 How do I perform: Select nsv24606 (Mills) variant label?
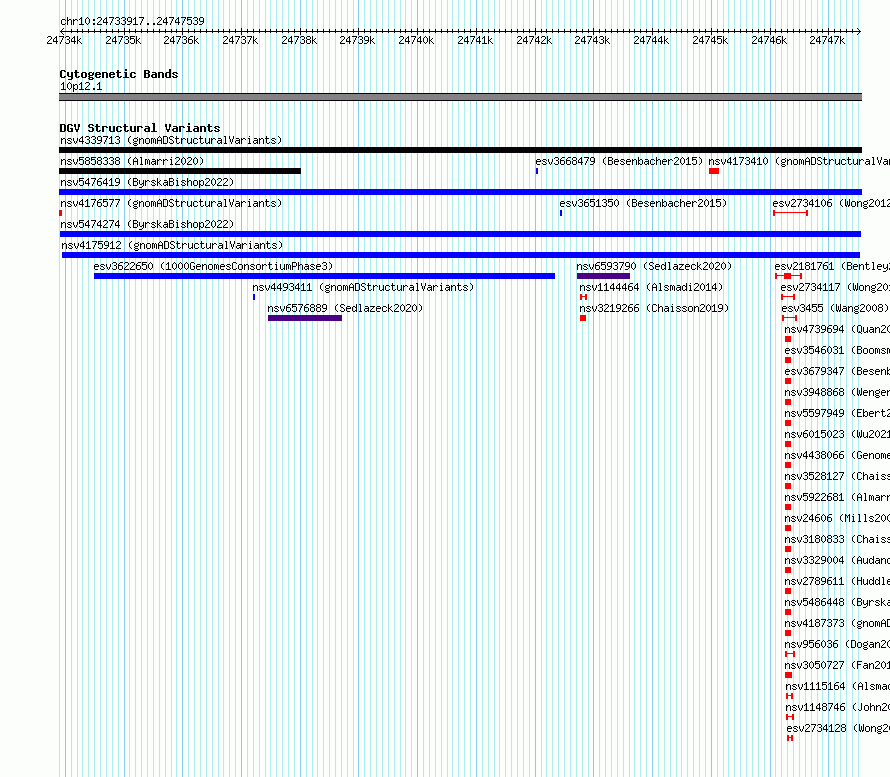837,518
